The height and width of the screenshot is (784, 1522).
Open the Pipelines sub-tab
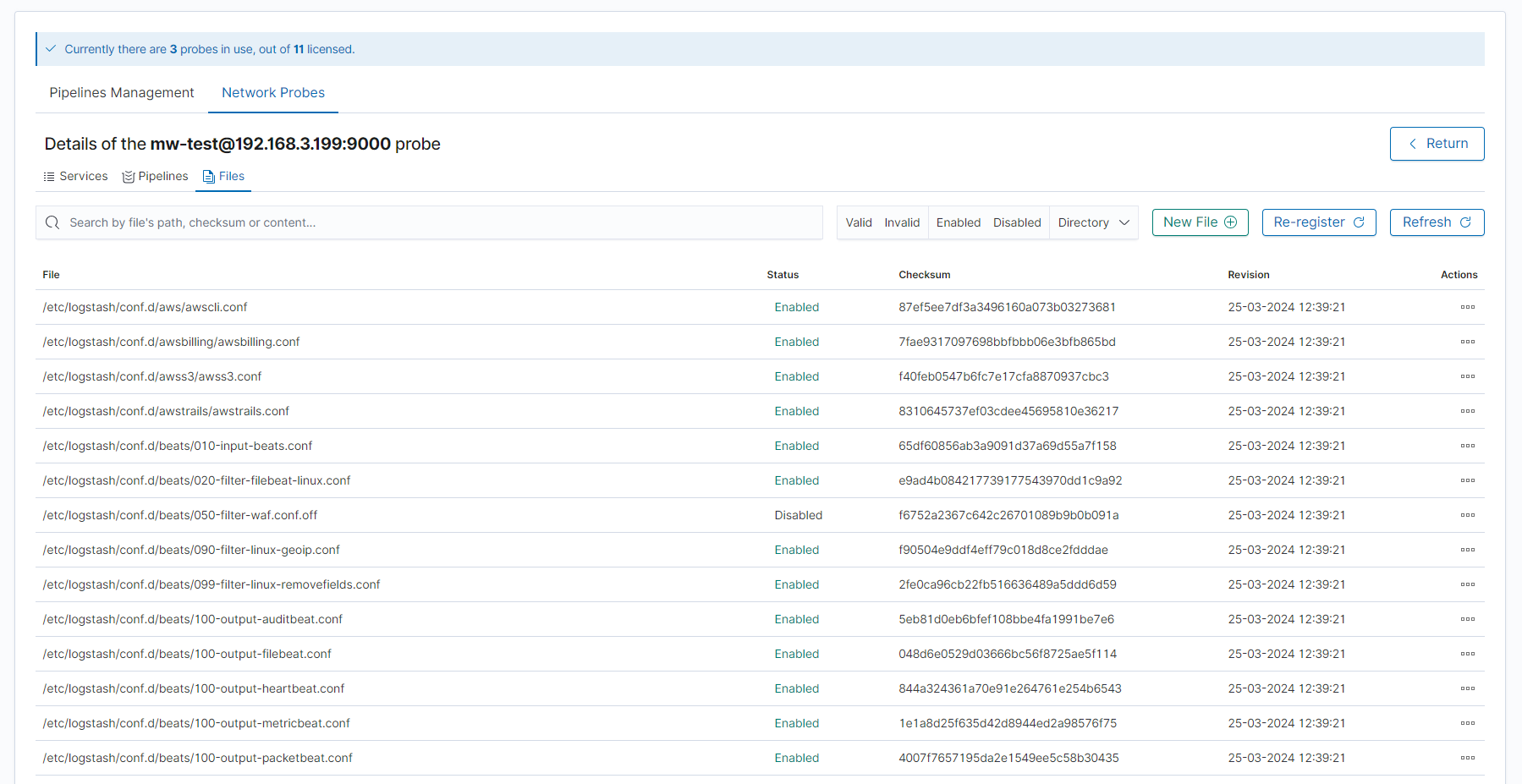point(156,177)
